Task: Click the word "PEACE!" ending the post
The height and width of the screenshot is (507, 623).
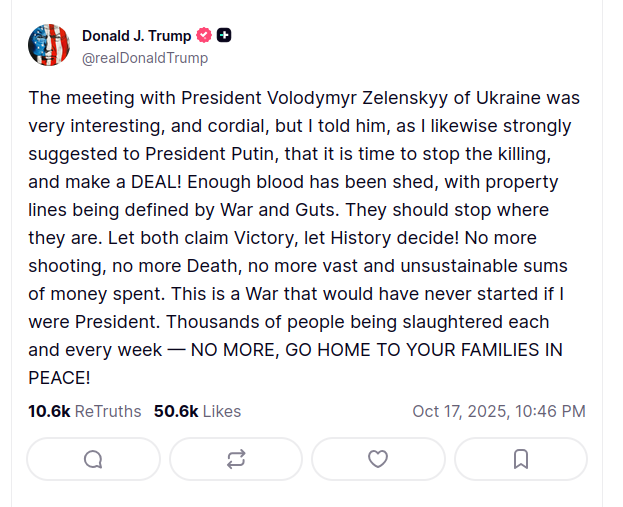Action: [x=60, y=378]
